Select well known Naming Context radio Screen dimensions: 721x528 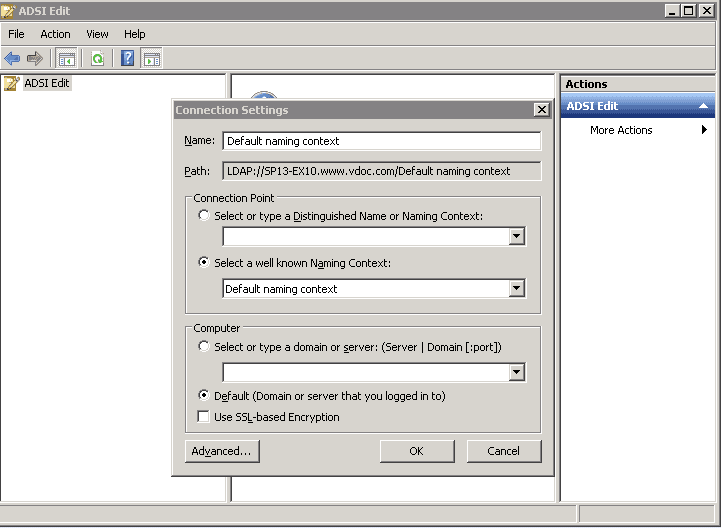[x=204, y=262]
